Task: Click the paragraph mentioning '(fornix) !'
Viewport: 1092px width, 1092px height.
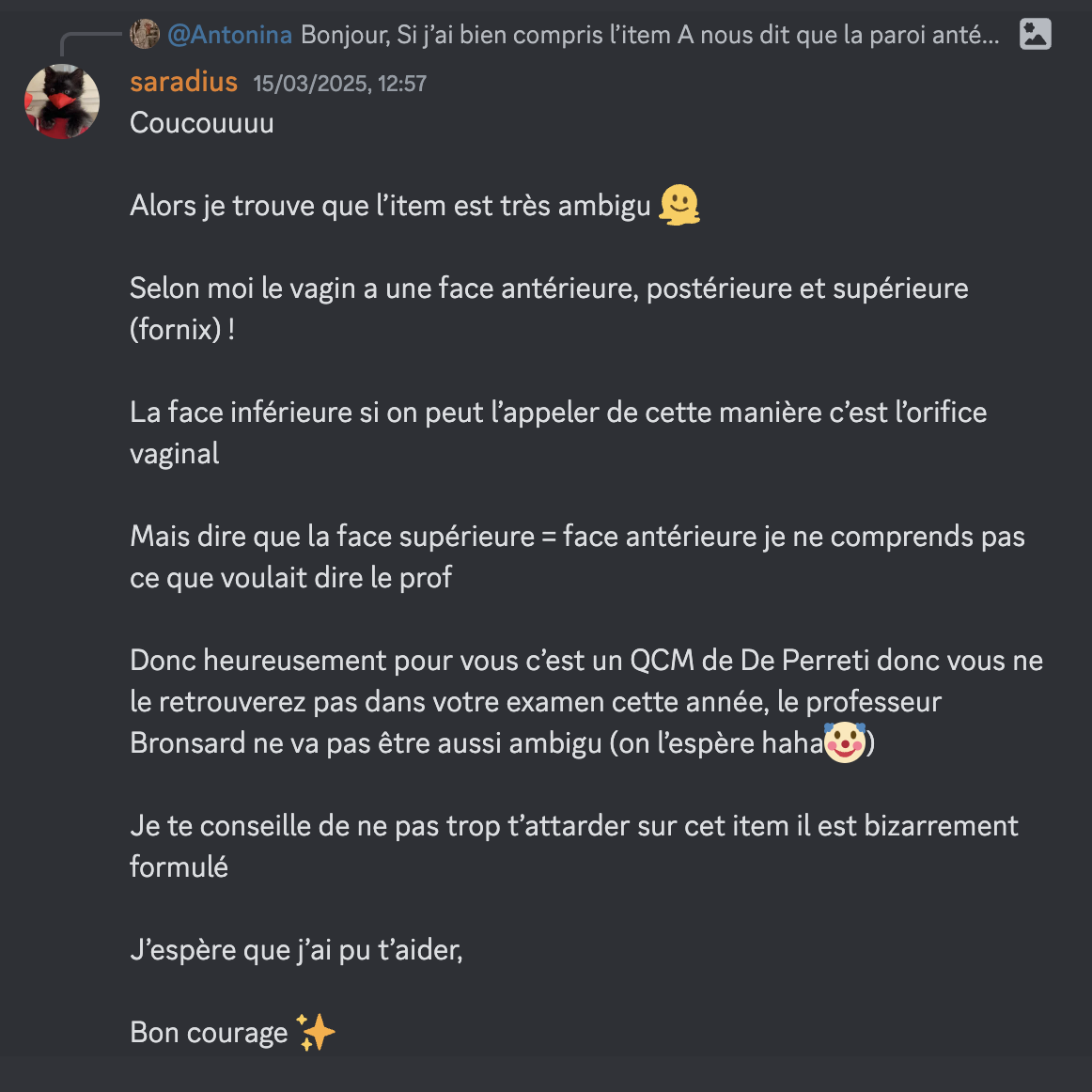Action: (549, 308)
